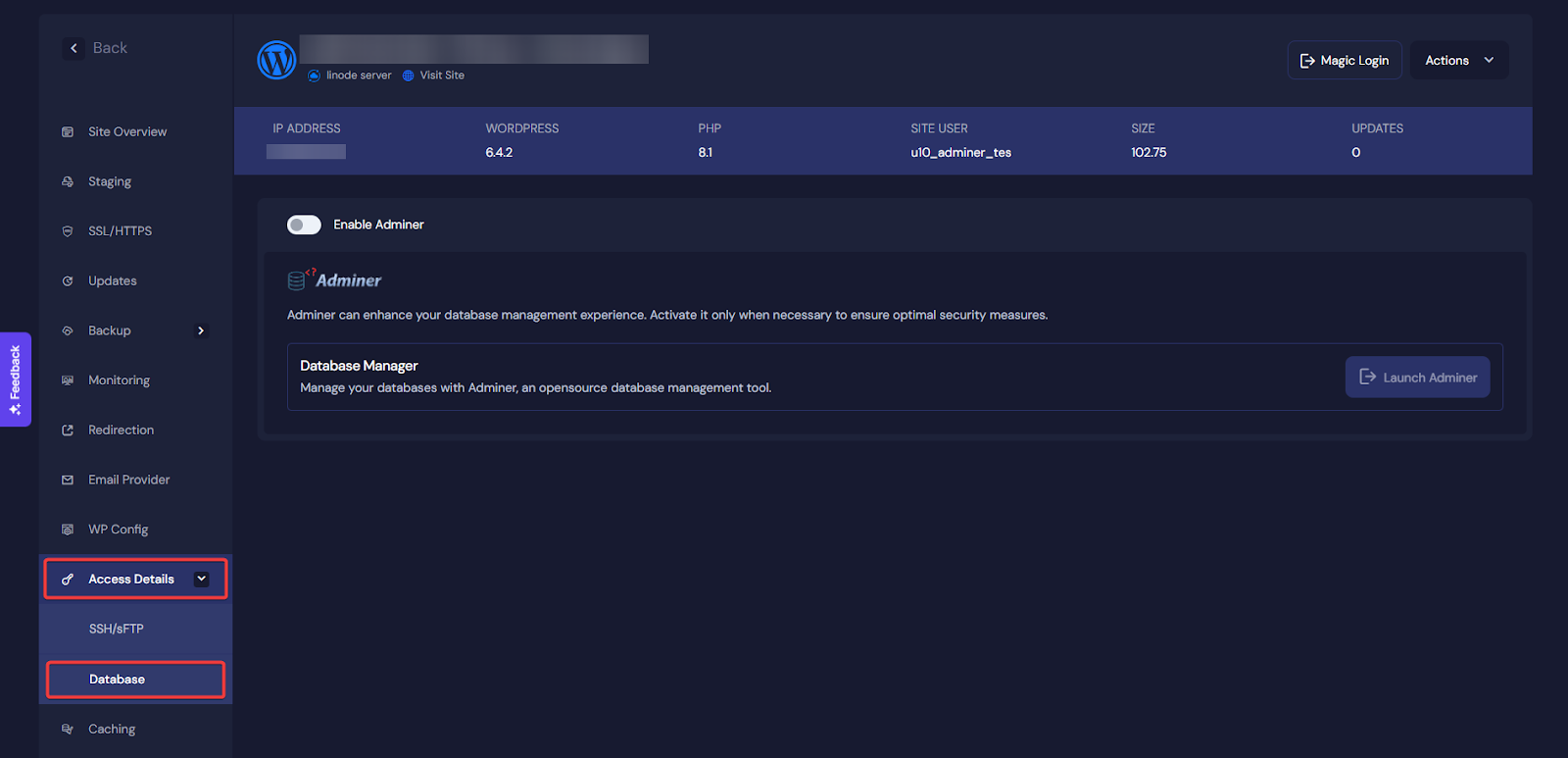The image size is (1568, 758).
Task: Click the Email Provider envelope icon
Action: [68, 480]
